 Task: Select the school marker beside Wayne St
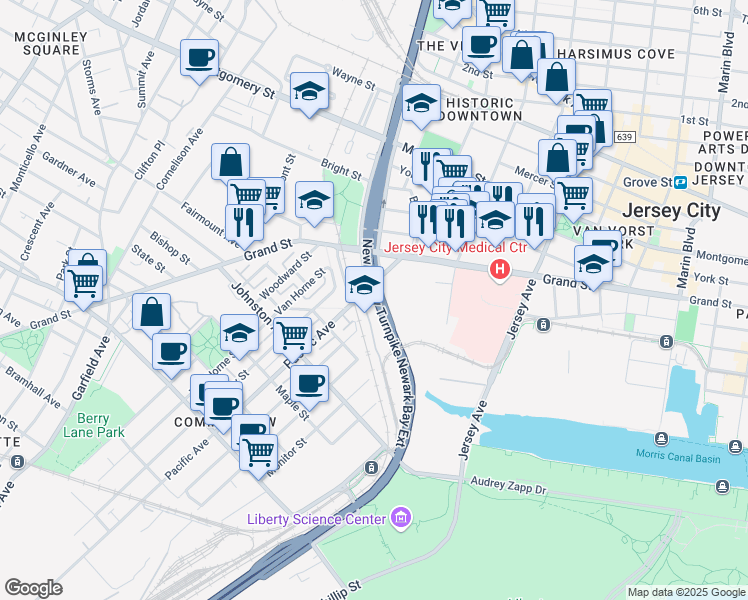tap(309, 93)
